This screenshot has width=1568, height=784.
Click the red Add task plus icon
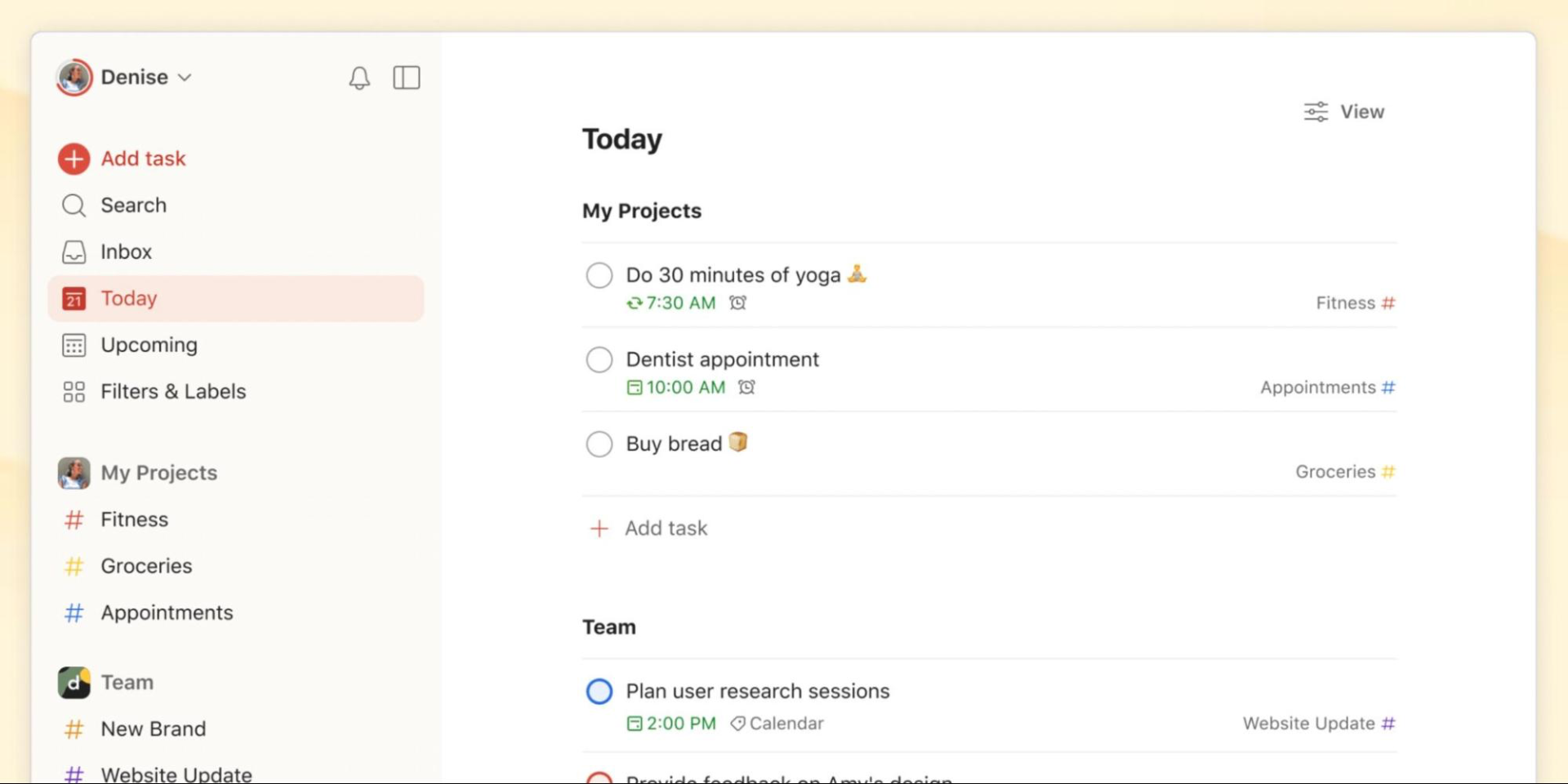73,158
